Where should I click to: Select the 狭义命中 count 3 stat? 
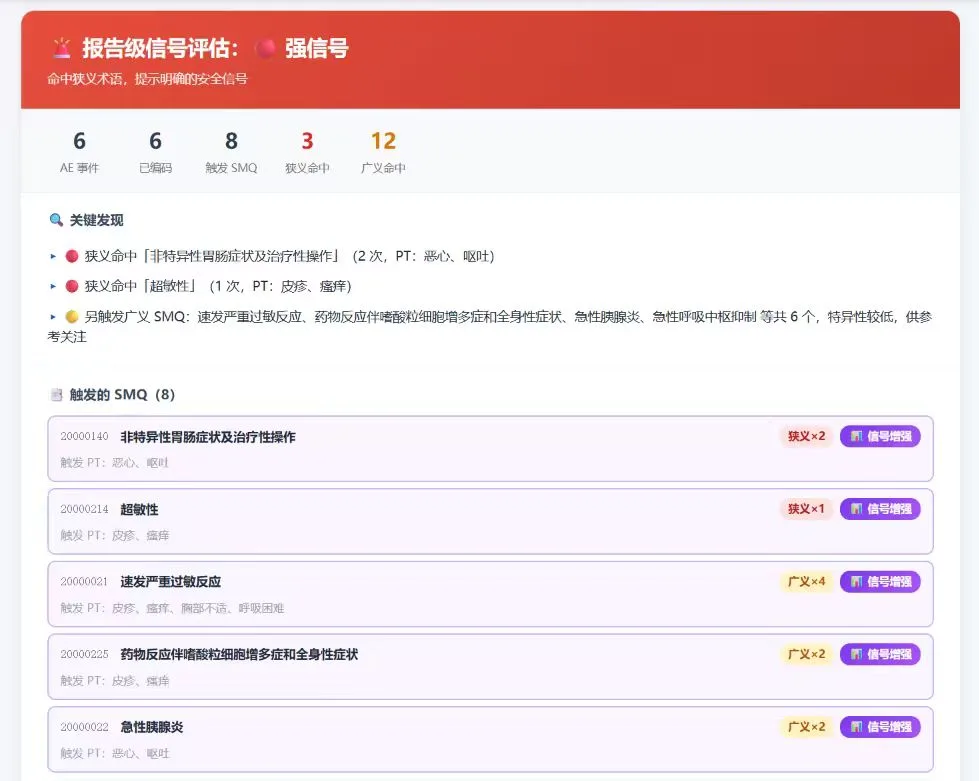(x=307, y=152)
